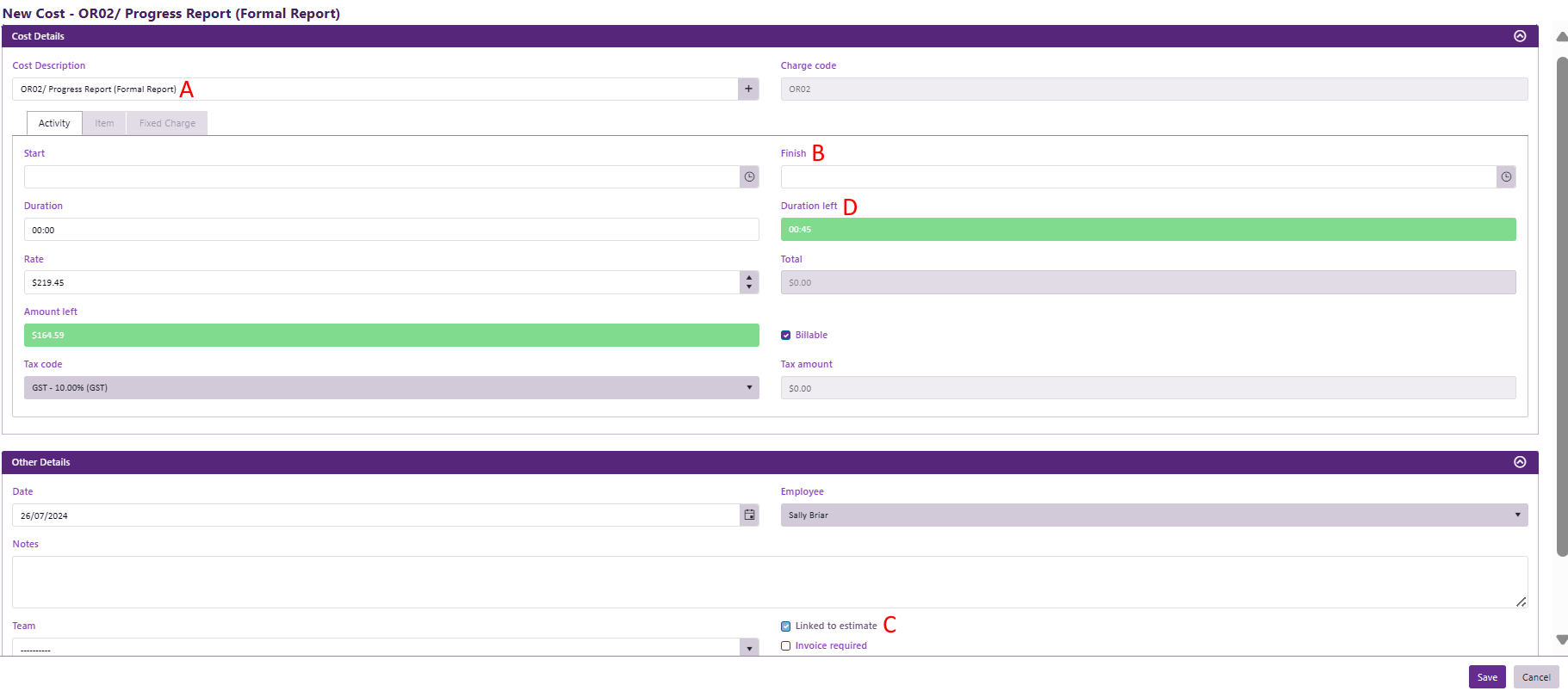Click the Cancel button
This screenshot has width=1568, height=691.
pos(1536,677)
